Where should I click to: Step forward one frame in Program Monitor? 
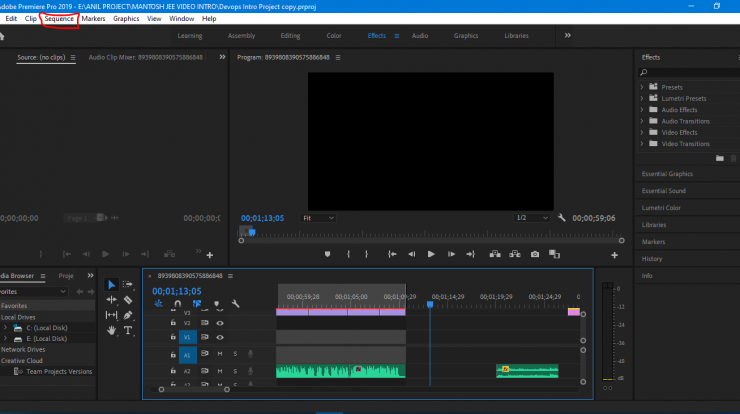click(x=451, y=254)
